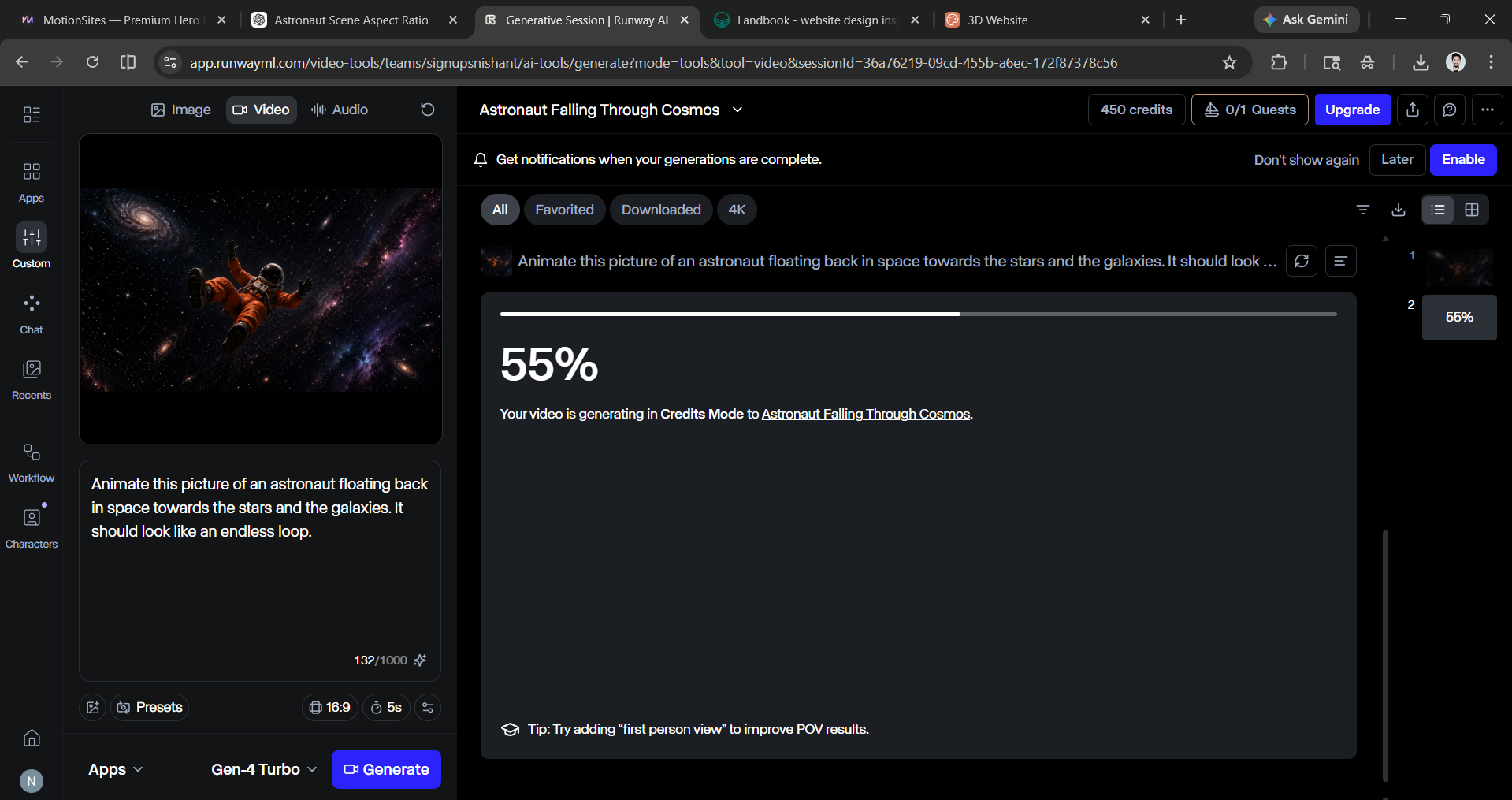Switch to the Landbook browser tab
The image size is (1512, 800).
(x=816, y=20)
